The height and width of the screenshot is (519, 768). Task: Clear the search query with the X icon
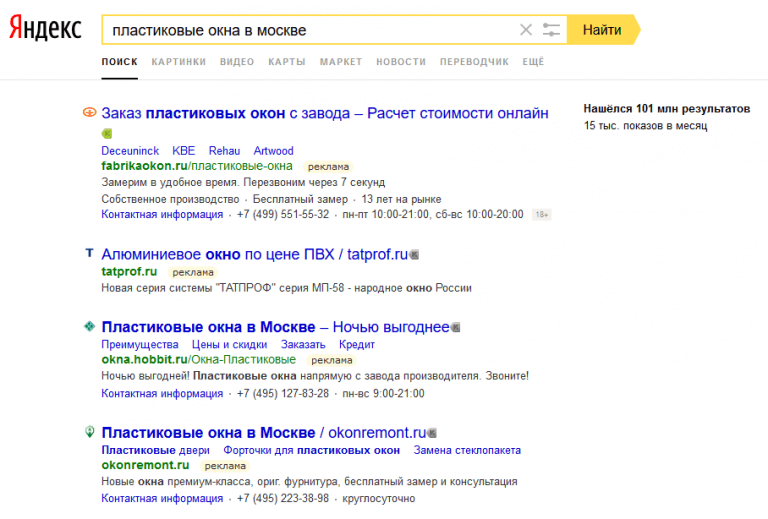[526, 30]
